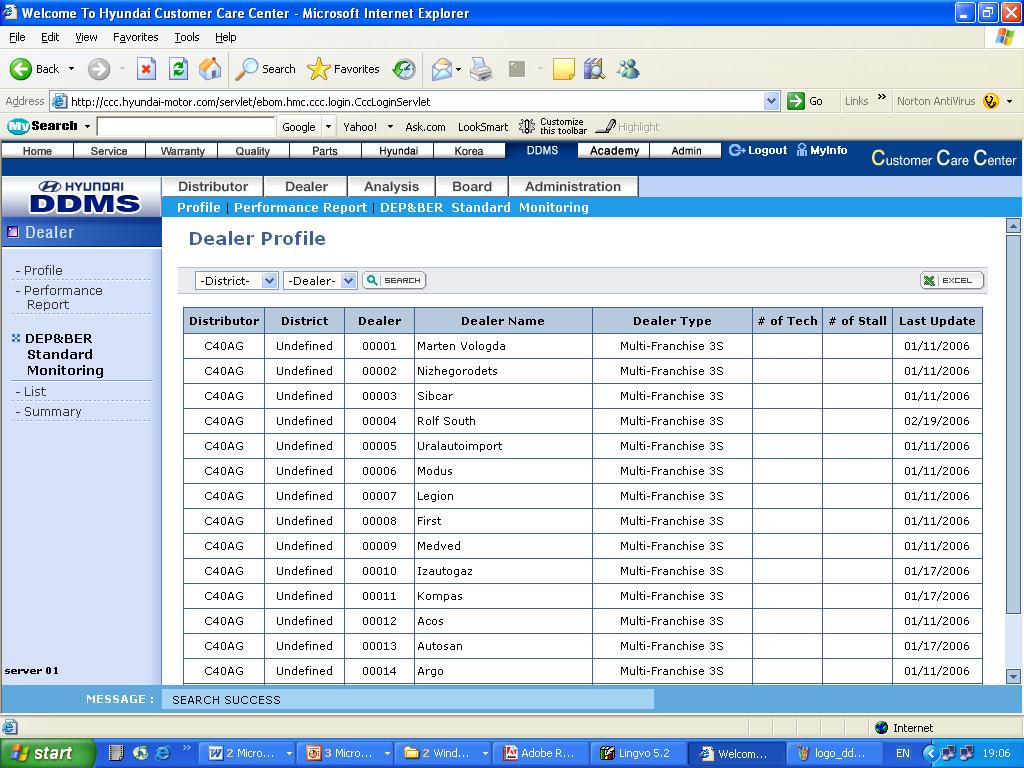Switch to the DDMS tab
The height and width of the screenshot is (768, 1024).
(542, 150)
